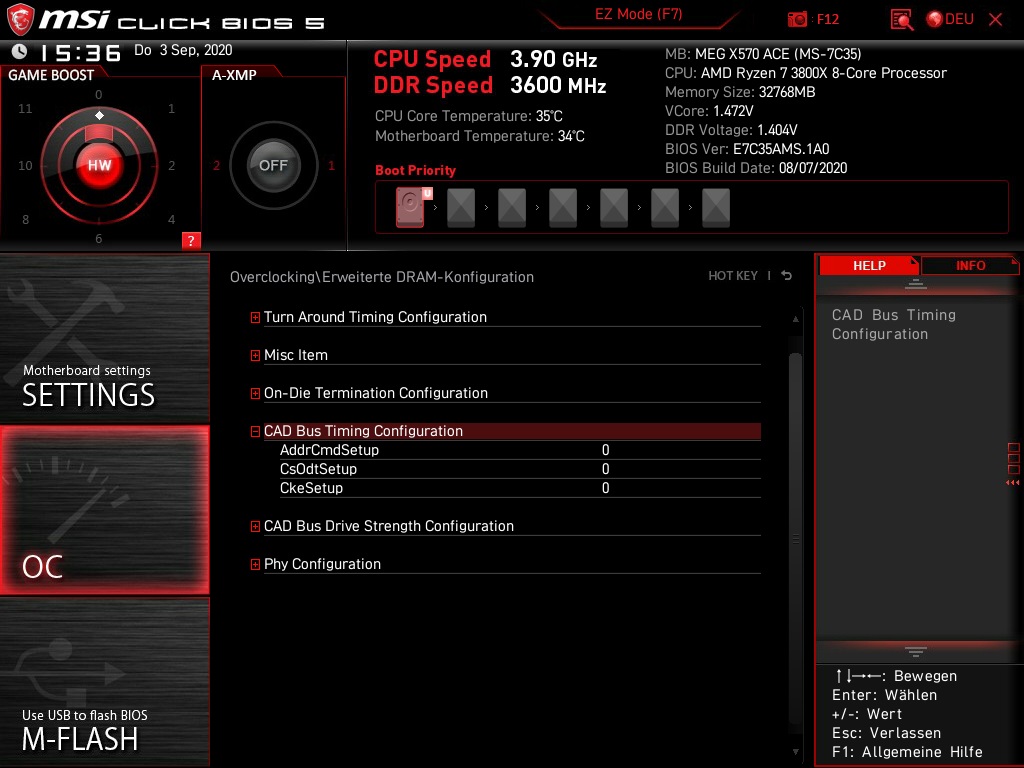Image resolution: width=1024 pixels, height=768 pixels.
Task: Go back using the hot key return arrow
Action: (786, 276)
